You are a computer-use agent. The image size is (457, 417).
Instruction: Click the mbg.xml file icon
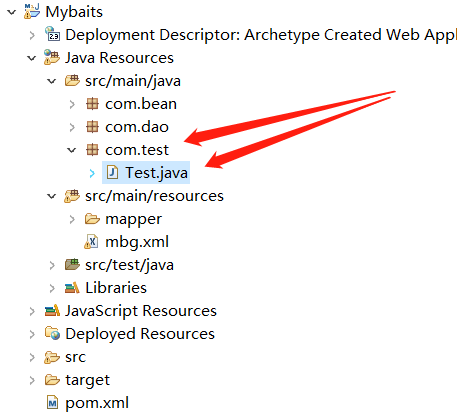91,242
